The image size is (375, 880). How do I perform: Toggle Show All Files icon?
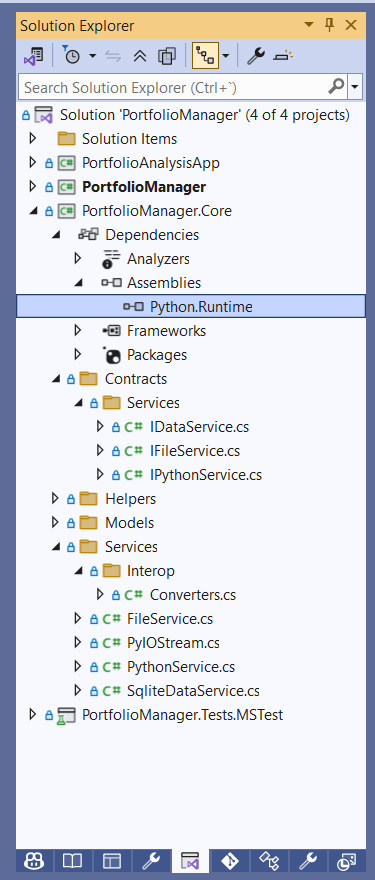(167, 56)
